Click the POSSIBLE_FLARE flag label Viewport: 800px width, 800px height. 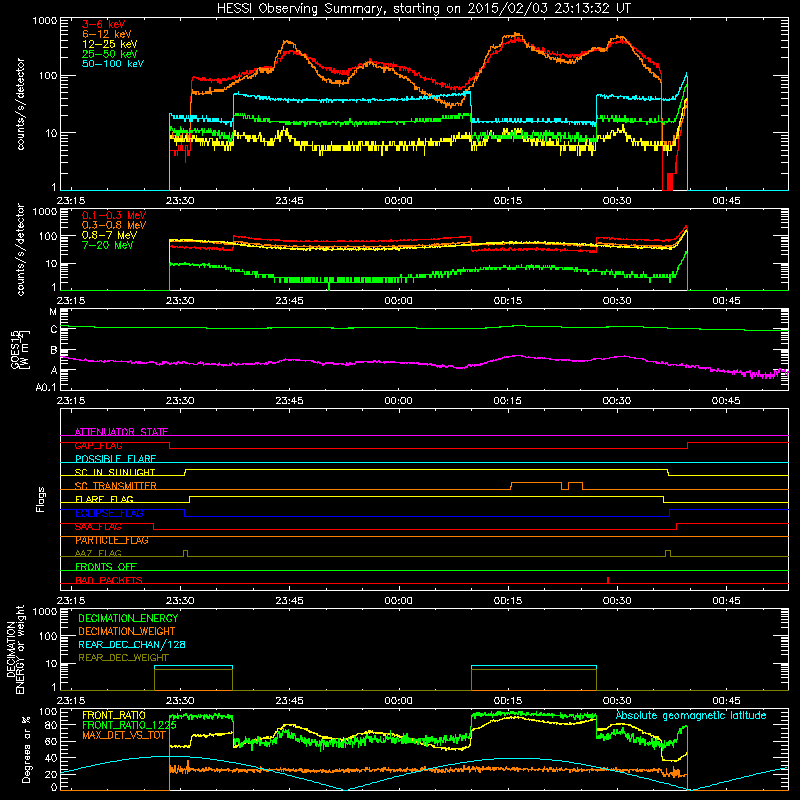tap(115, 459)
